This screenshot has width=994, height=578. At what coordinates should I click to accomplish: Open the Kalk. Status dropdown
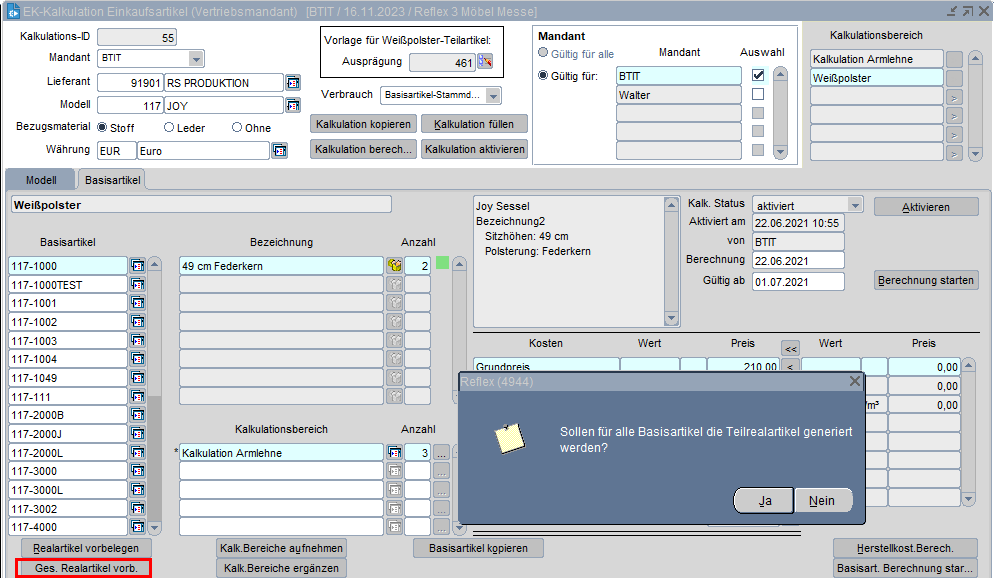854,205
